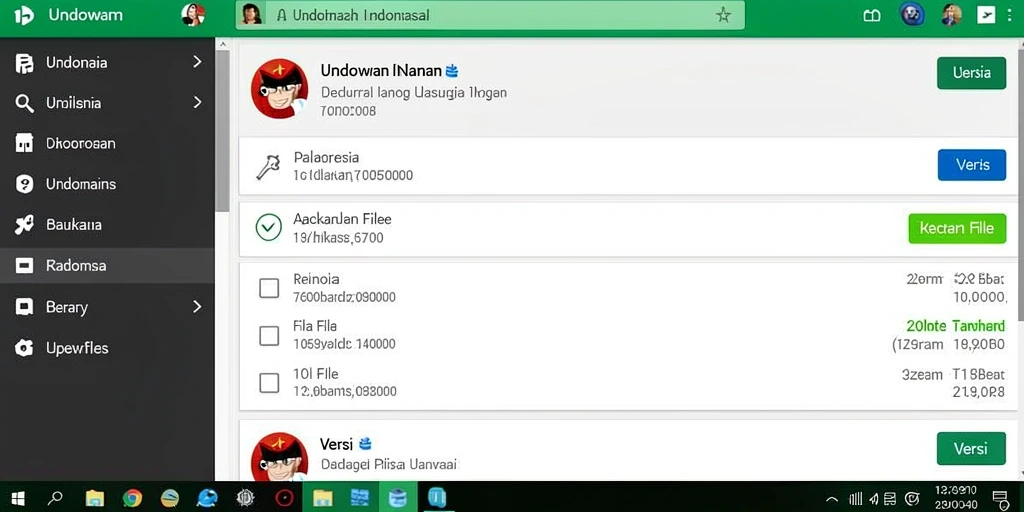Image resolution: width=1024 pixels, height=512 pixels.
Task: Show hidden tray icons chevron
Action: (x=832, y=500)
